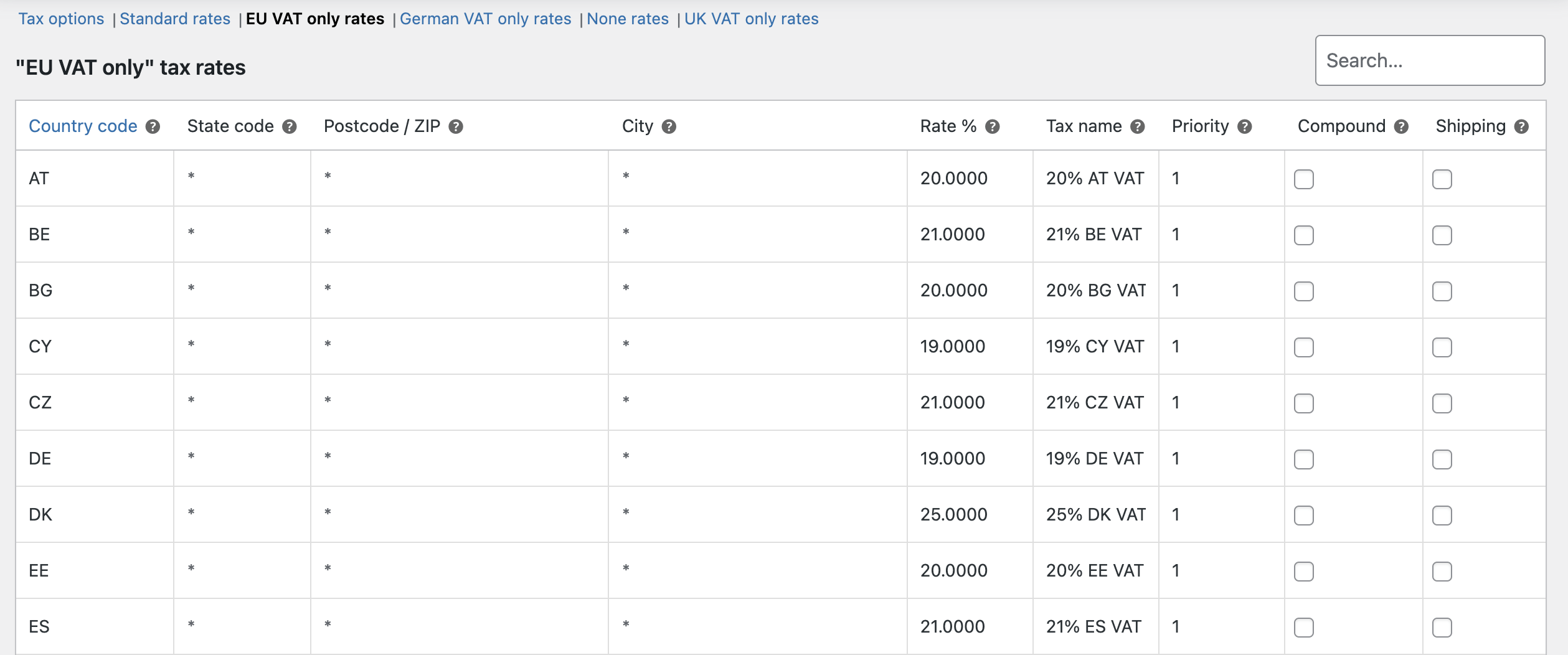
Task: Click help icon next to Country code
Action: coord(153,127)
